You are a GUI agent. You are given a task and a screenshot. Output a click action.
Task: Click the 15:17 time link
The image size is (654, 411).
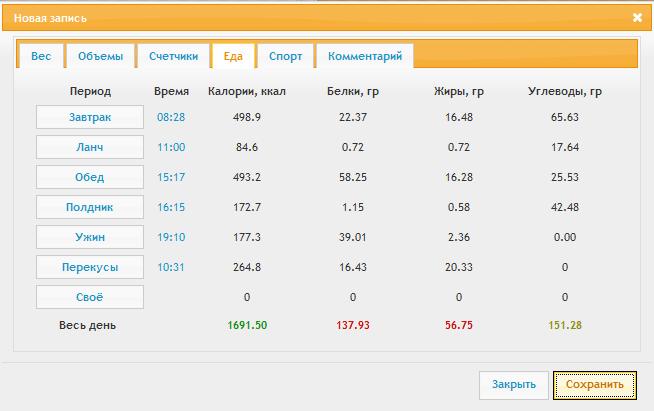click(171, 177)
